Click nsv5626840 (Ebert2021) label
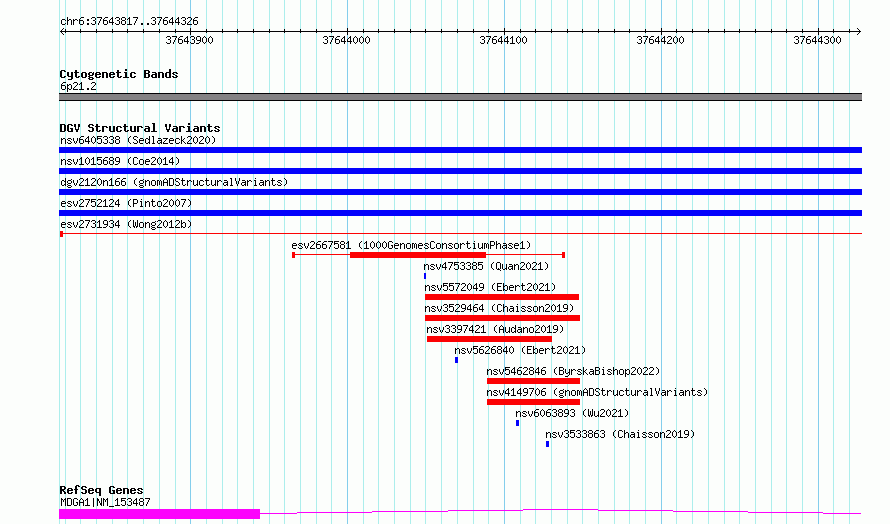 (x=520, y=350)
